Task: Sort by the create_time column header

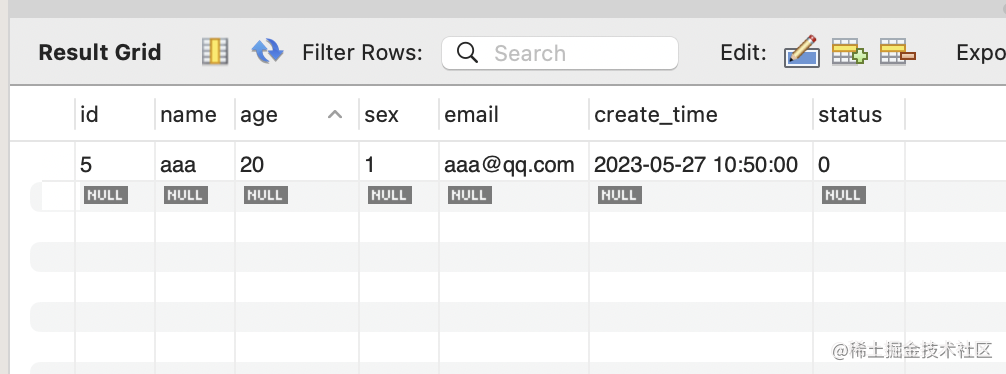Action: tap(701, 115)
